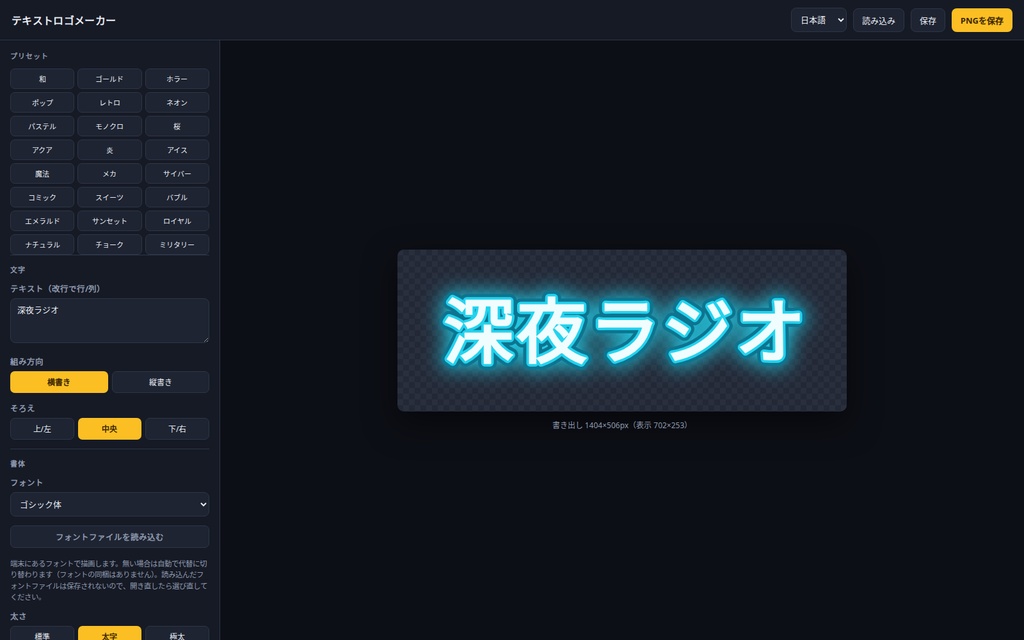Viewport: 1024px width, 640px height.
Task: Select the ナチュラル preset
Action: pyautogui.click(x=42, y=244)
